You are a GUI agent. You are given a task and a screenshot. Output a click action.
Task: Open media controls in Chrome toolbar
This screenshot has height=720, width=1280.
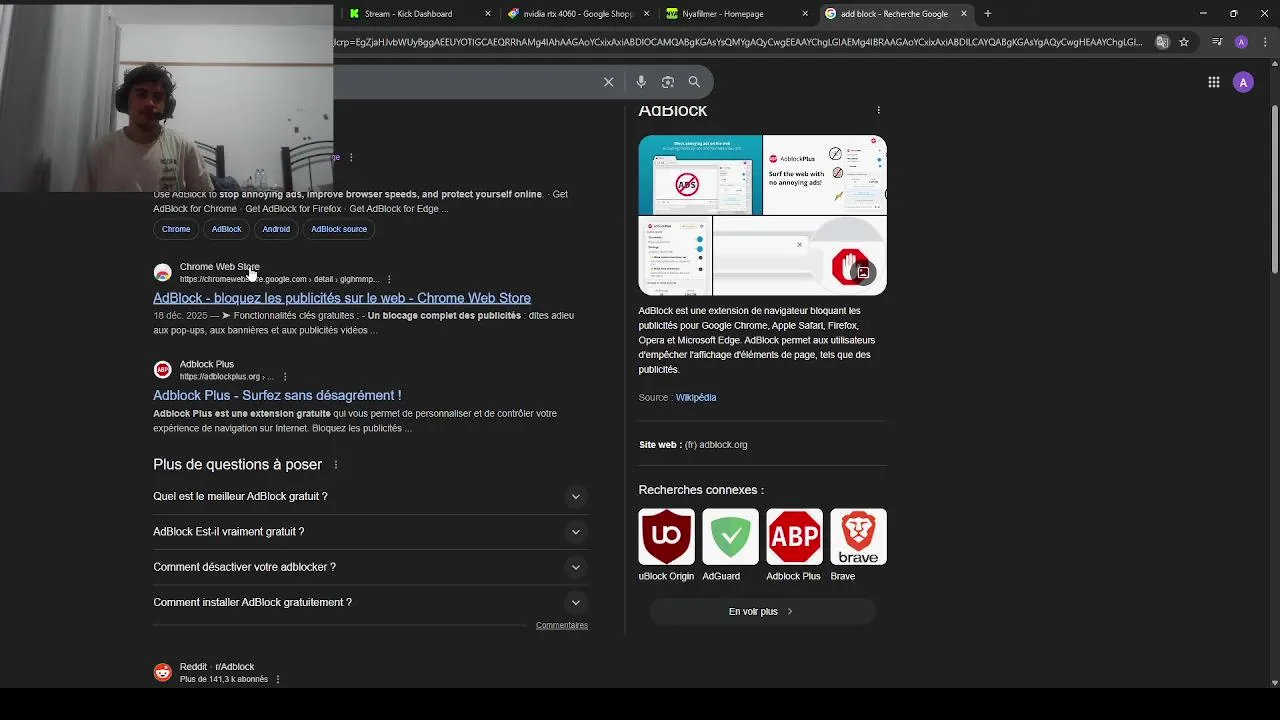(x=1217, y=42)
